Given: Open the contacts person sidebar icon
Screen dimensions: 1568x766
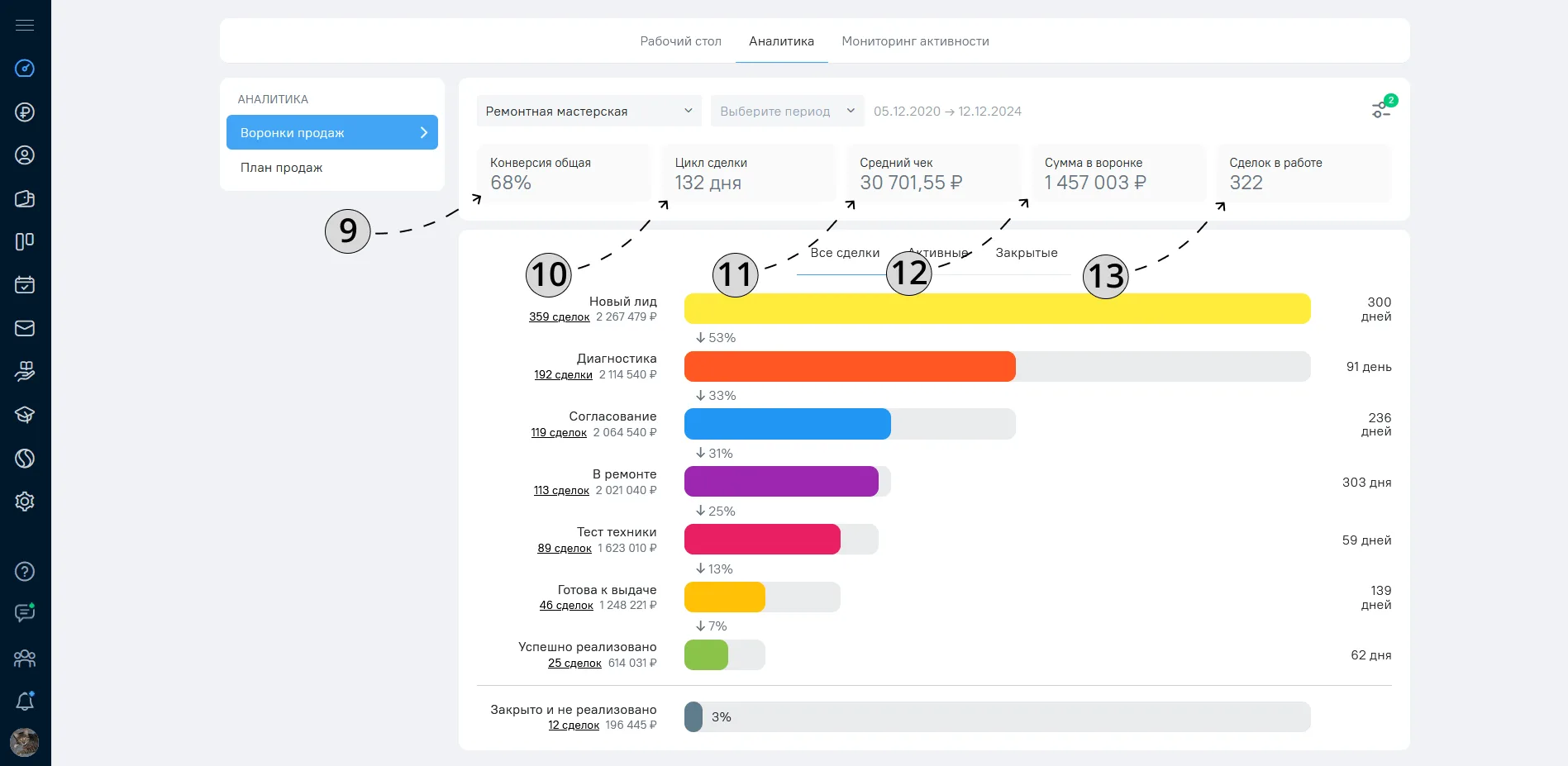Looking at the screenshot, I should [25, 155].
